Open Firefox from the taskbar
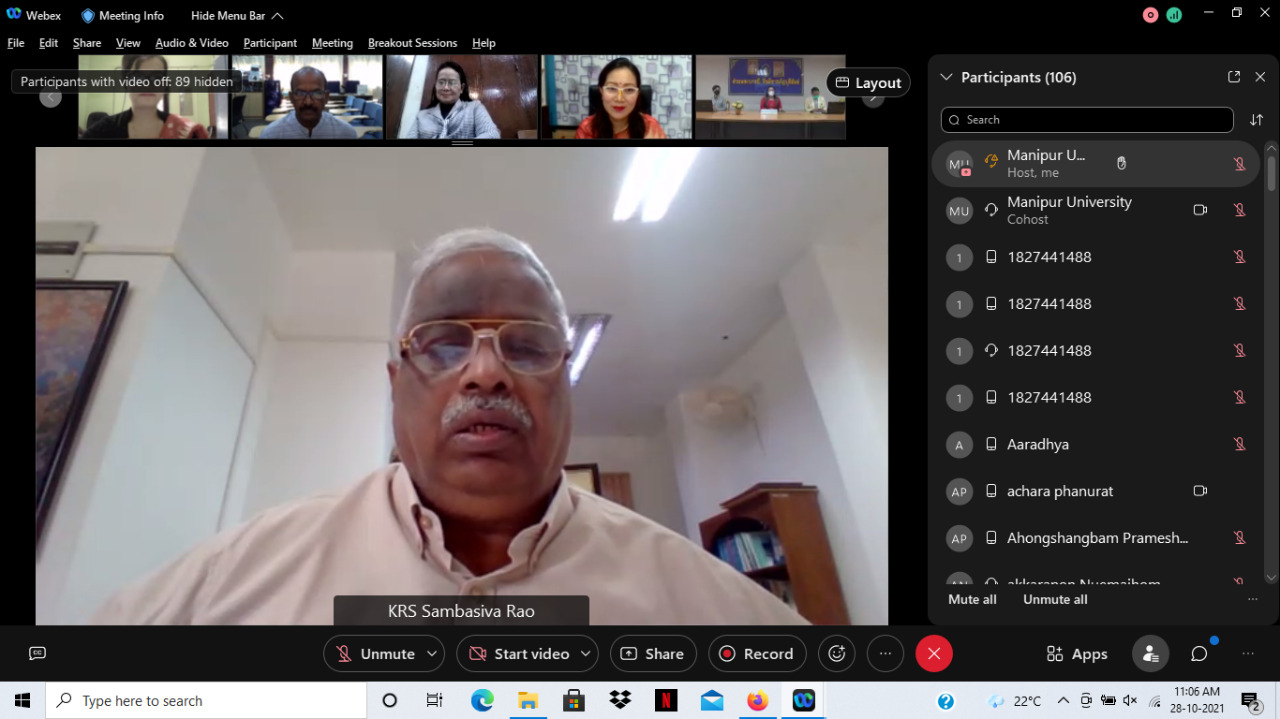The height and width of the screenshot is (719, 1280). 758,700
